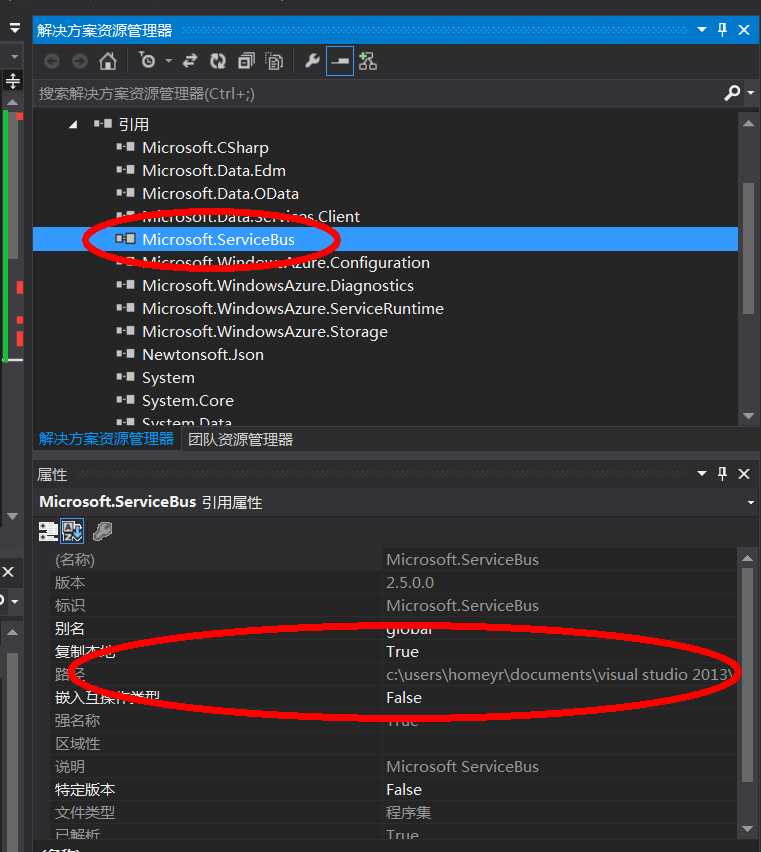Viewport: 761px width, 852px height.
Task: Go to Home view in Solution Explorer
Action: click(108, 61)
